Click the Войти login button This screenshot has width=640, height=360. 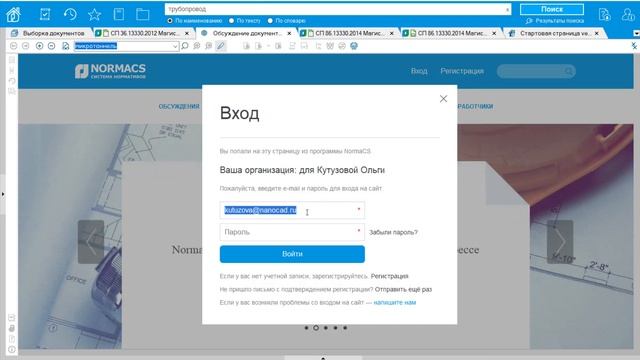(x=292, y=254)
